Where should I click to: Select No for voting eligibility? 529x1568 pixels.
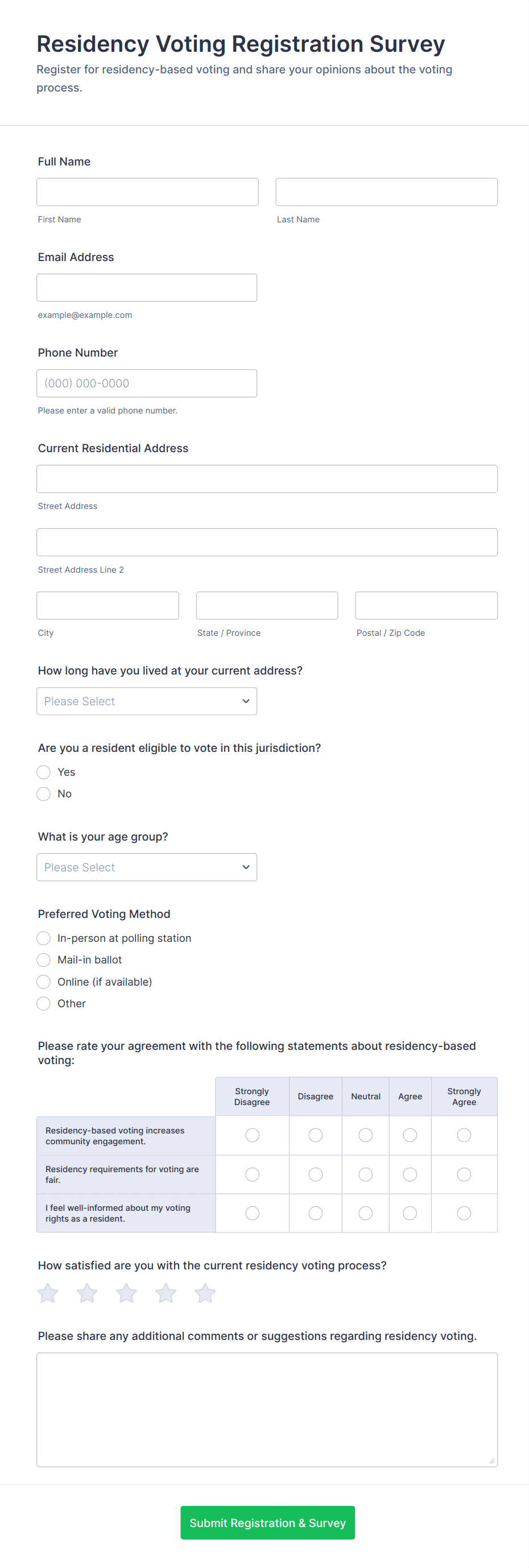pos(44,794)
